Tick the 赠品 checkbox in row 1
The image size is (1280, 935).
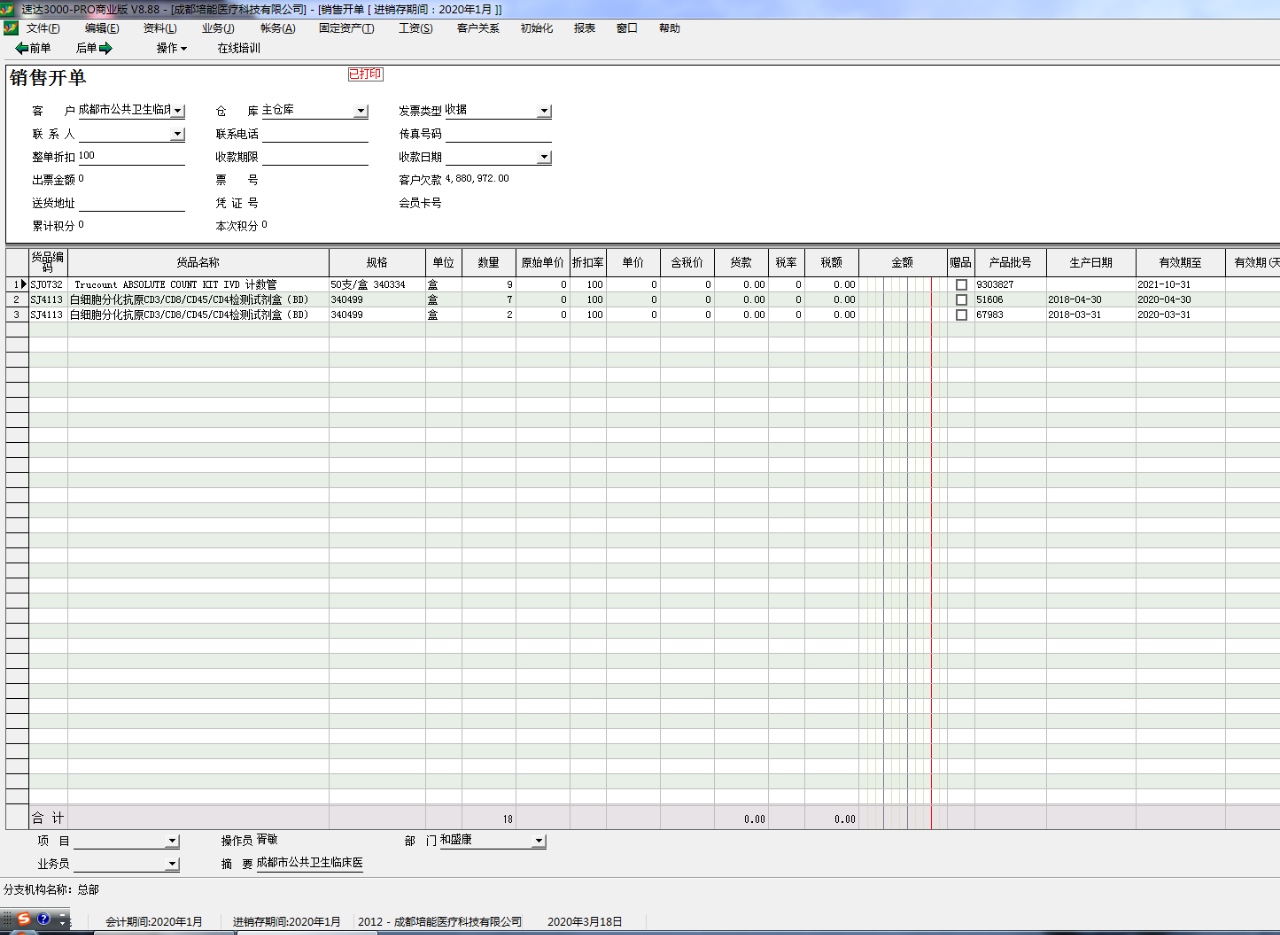(x=961, y=285)
